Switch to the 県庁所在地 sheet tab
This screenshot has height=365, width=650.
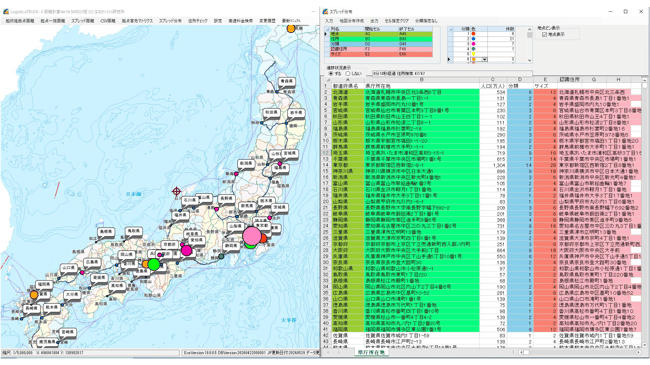pos(371,353)
